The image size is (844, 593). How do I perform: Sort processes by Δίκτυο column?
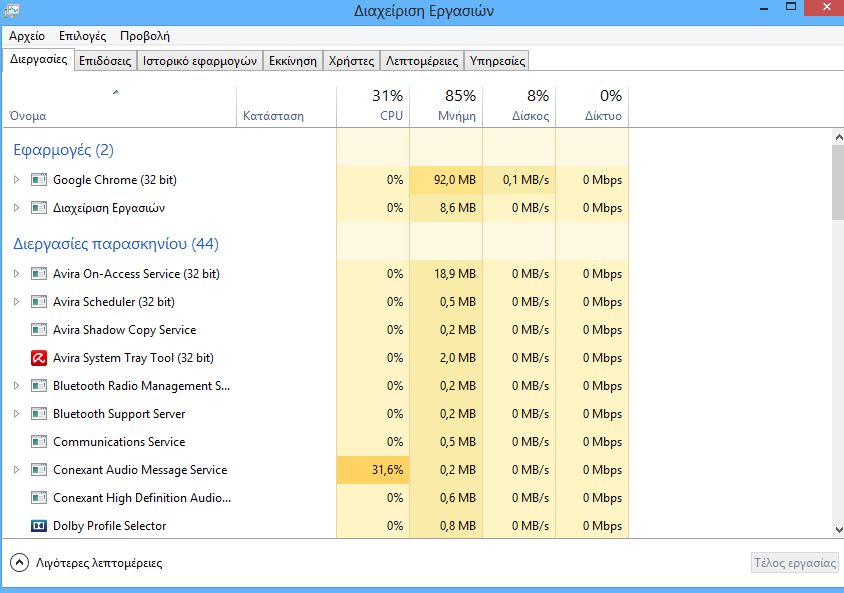(592, 107)
